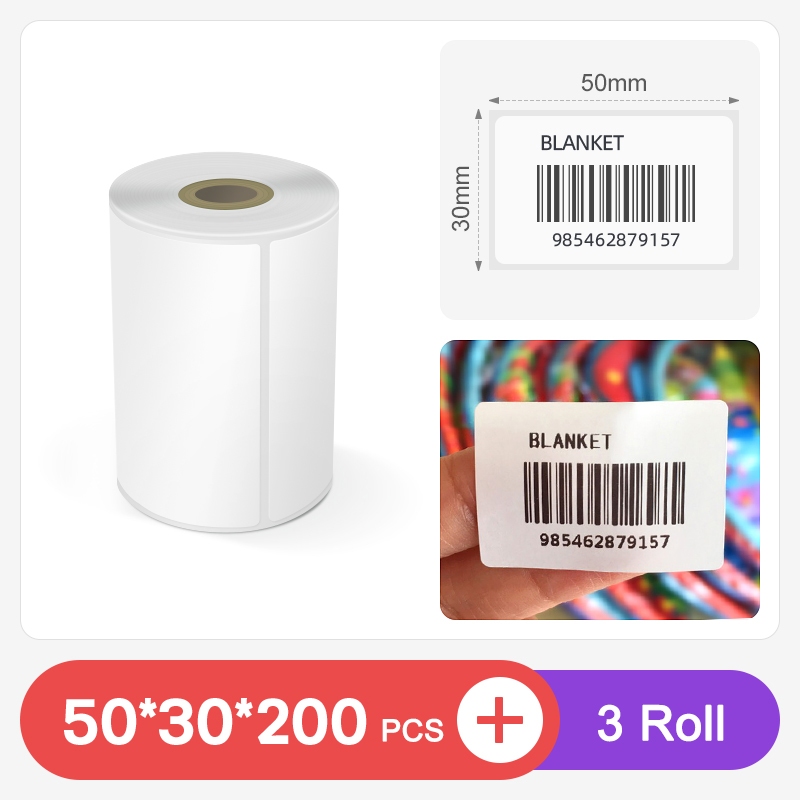
Task: Click the 30mm height dimension label
Action: [461, 198]
